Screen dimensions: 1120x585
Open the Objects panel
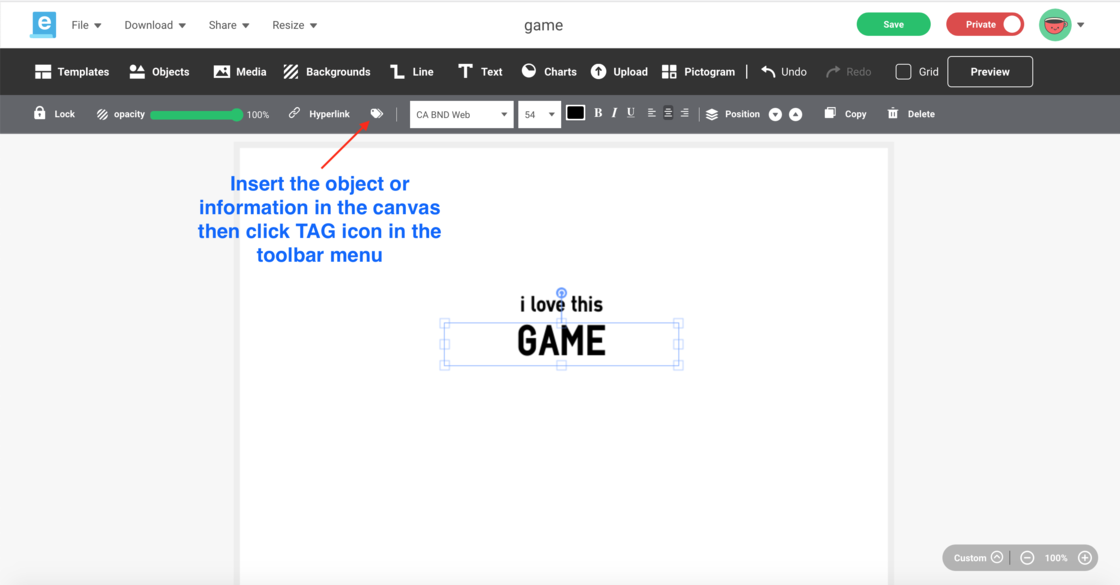click(159, 71)
